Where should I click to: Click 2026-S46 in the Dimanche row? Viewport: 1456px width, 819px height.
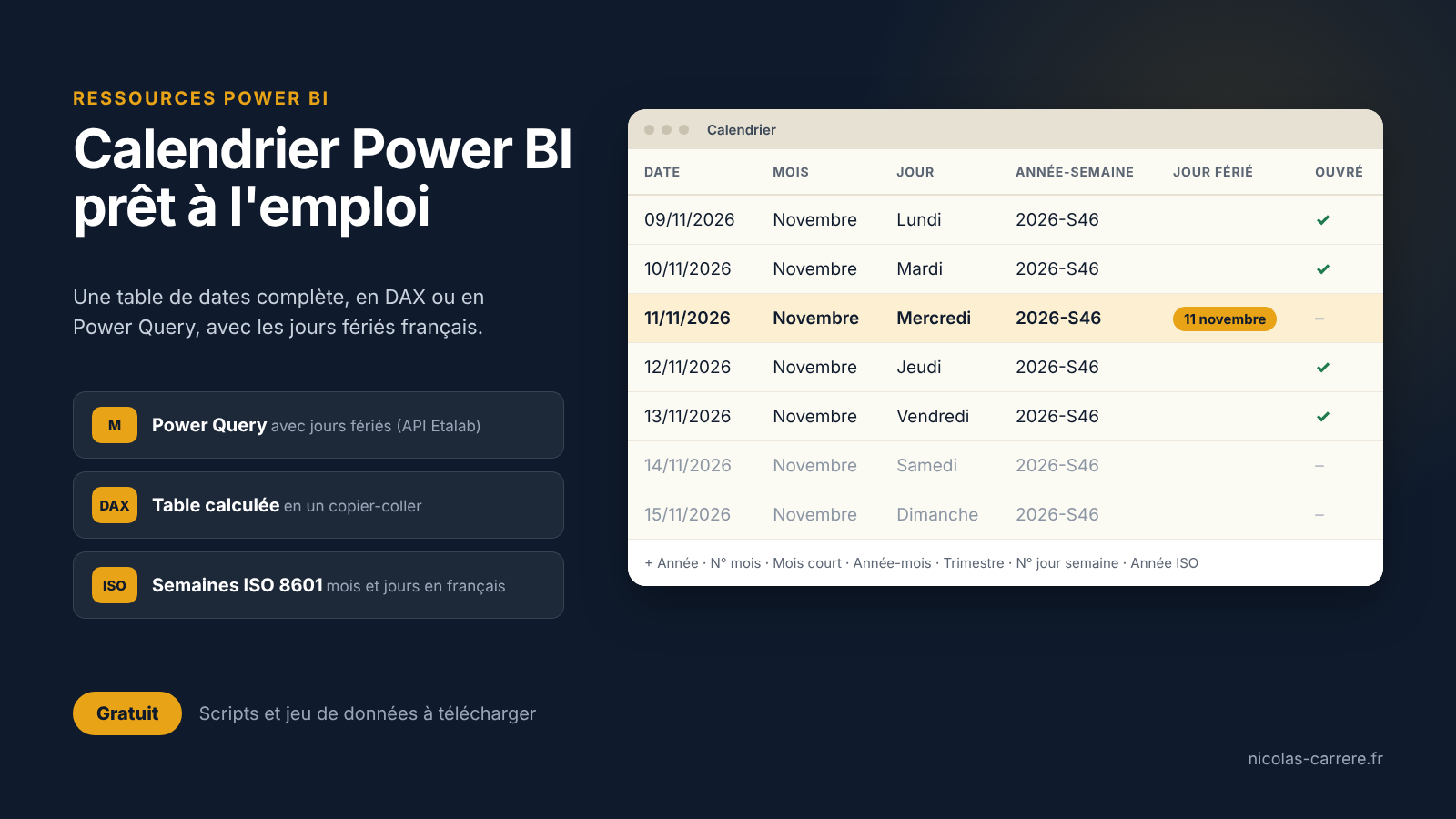(1057, 515)
